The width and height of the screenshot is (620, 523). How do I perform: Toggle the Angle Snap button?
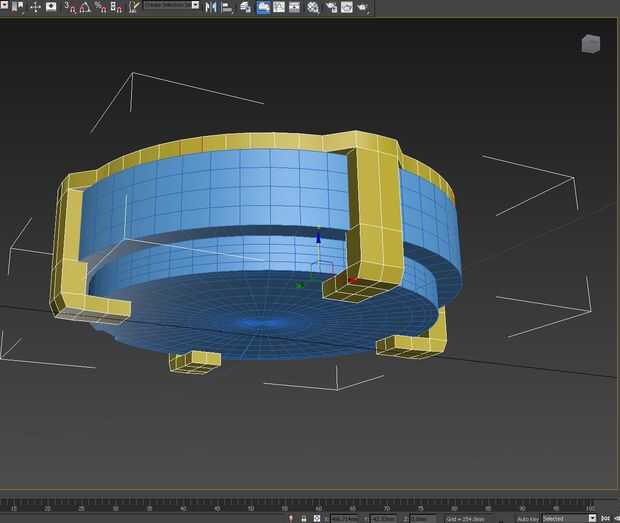(85, 7)
